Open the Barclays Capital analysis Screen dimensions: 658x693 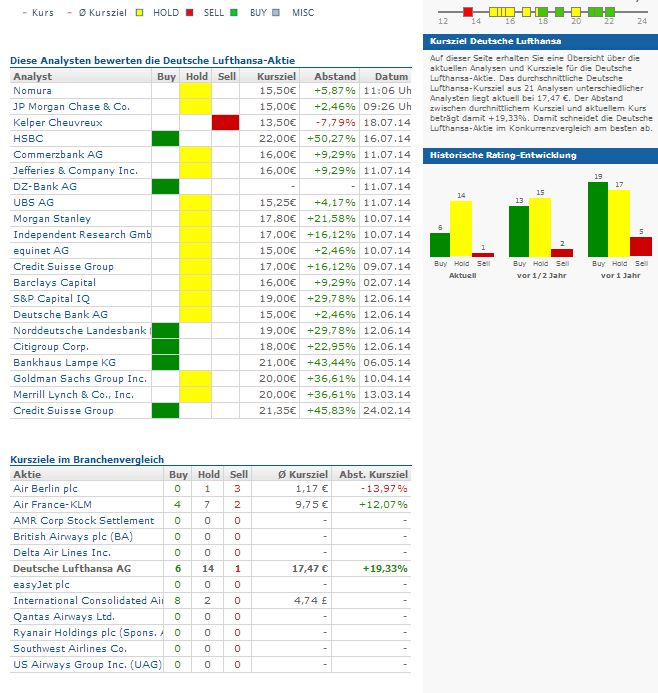coord(54,282)
